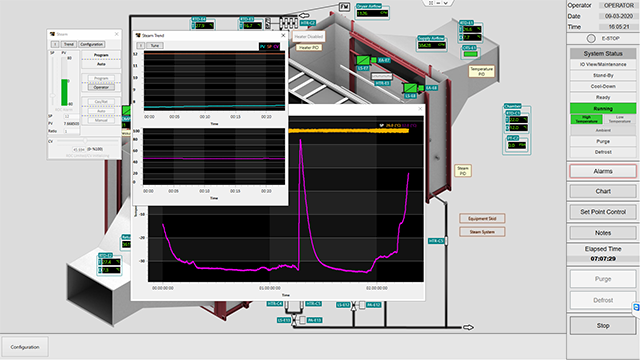Select IO View/Maintenance status
The height and width of the screenshot is (360, 640).
603,64
